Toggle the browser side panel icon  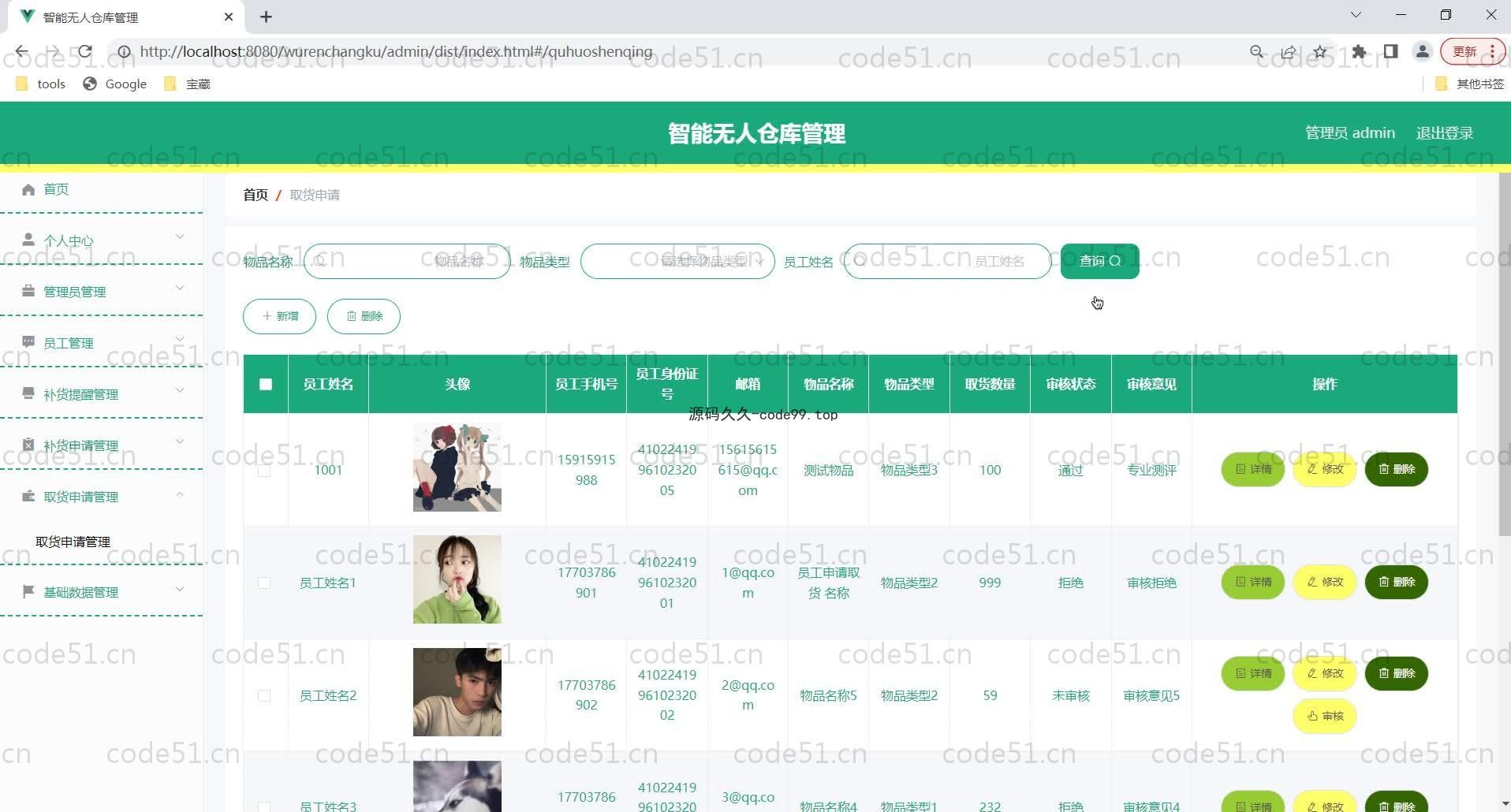coord(1391,52)
